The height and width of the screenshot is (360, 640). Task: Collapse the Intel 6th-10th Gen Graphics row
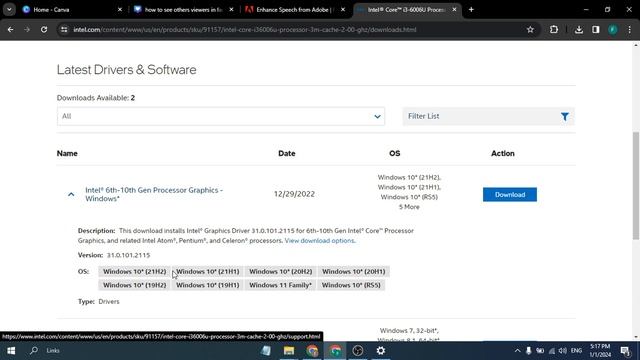pyautogui.click(x=71, y=194)
